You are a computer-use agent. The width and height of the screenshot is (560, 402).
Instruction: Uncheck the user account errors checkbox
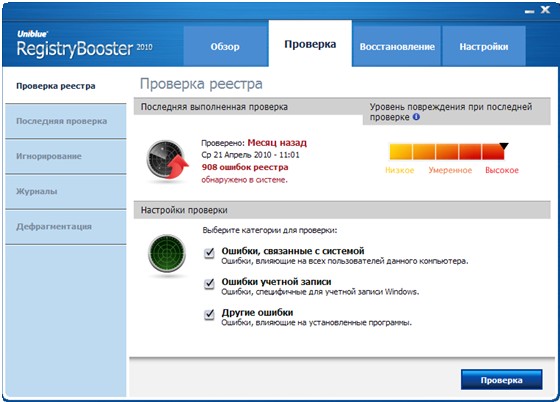click(x=209, y=284)
